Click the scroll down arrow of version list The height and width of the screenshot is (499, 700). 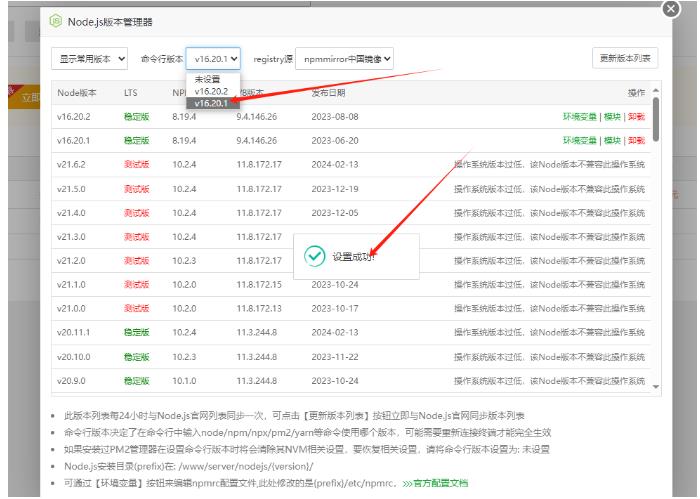tap(655, 387)
